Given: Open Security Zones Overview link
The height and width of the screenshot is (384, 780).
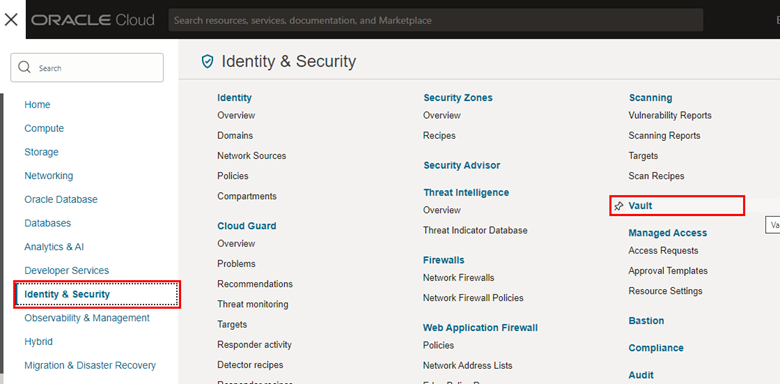Looking at the screenshot, I should 442,115.
